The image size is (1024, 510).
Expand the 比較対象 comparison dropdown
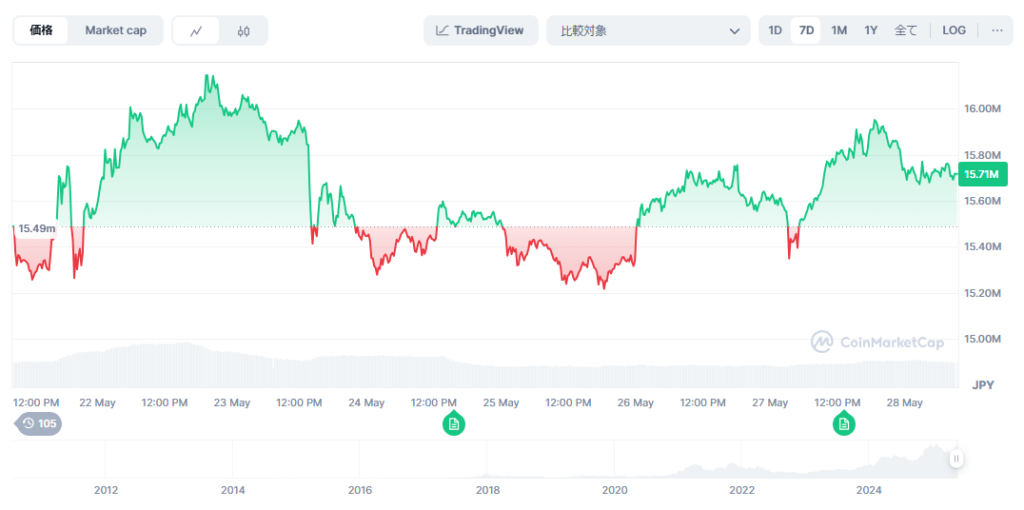[x=648, y=30]
